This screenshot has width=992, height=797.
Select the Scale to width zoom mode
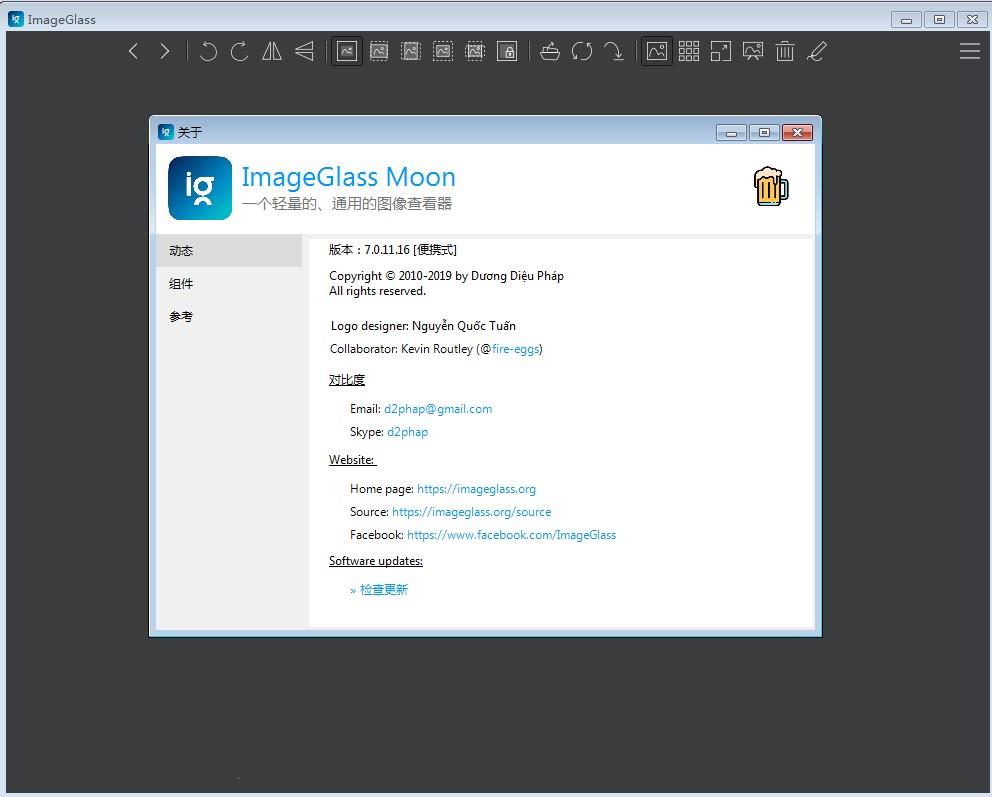click(x=411, y=51)
